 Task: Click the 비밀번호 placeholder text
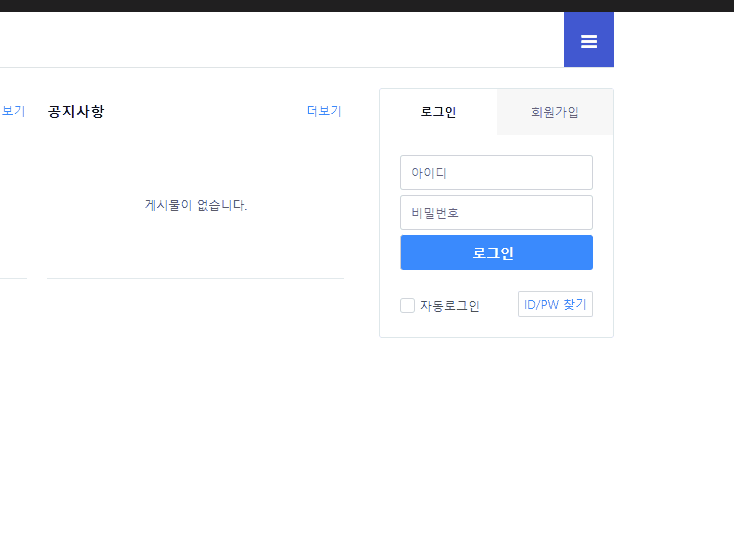pos(435,213)
